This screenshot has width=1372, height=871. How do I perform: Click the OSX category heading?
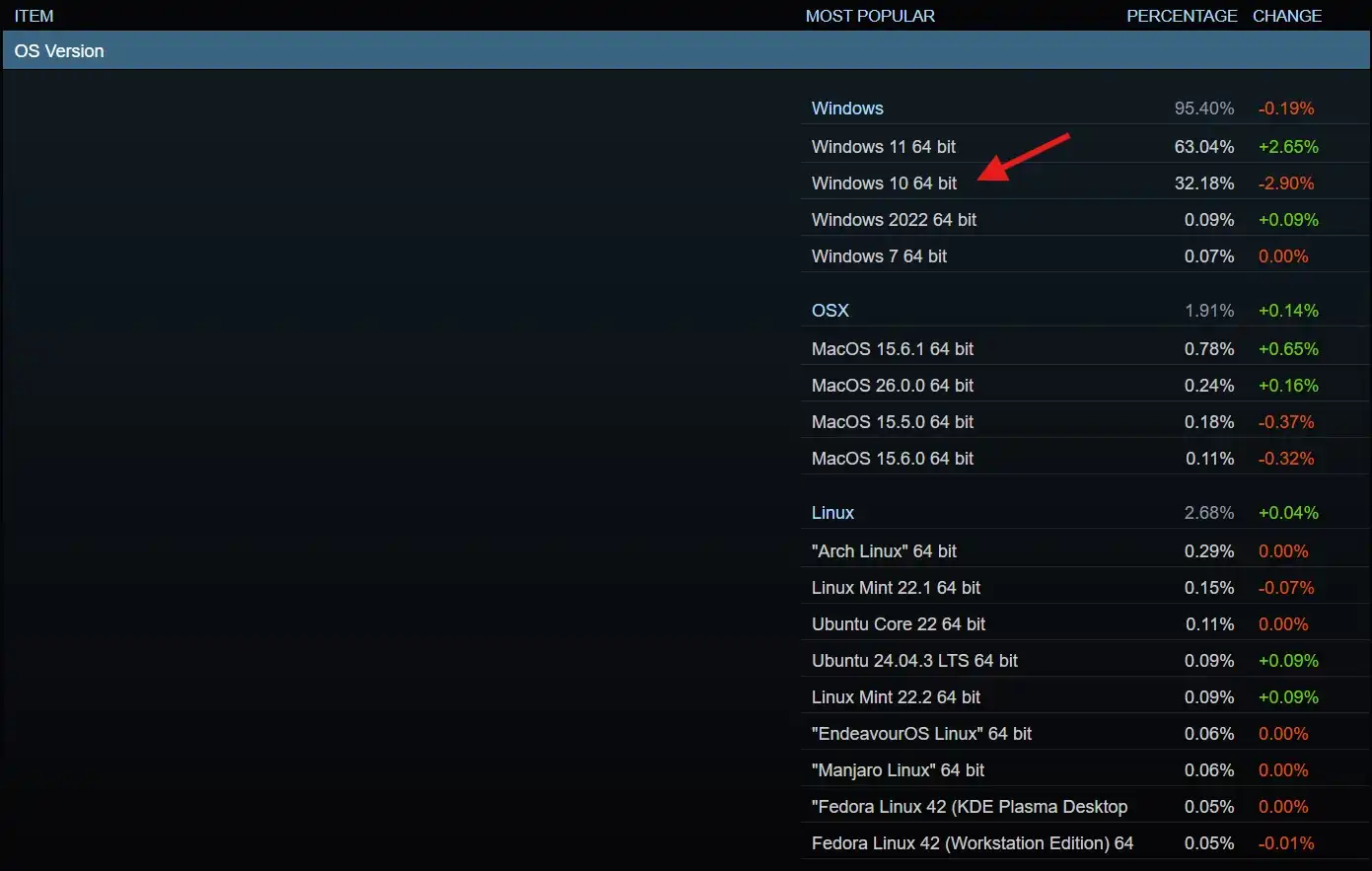[830, 311]
